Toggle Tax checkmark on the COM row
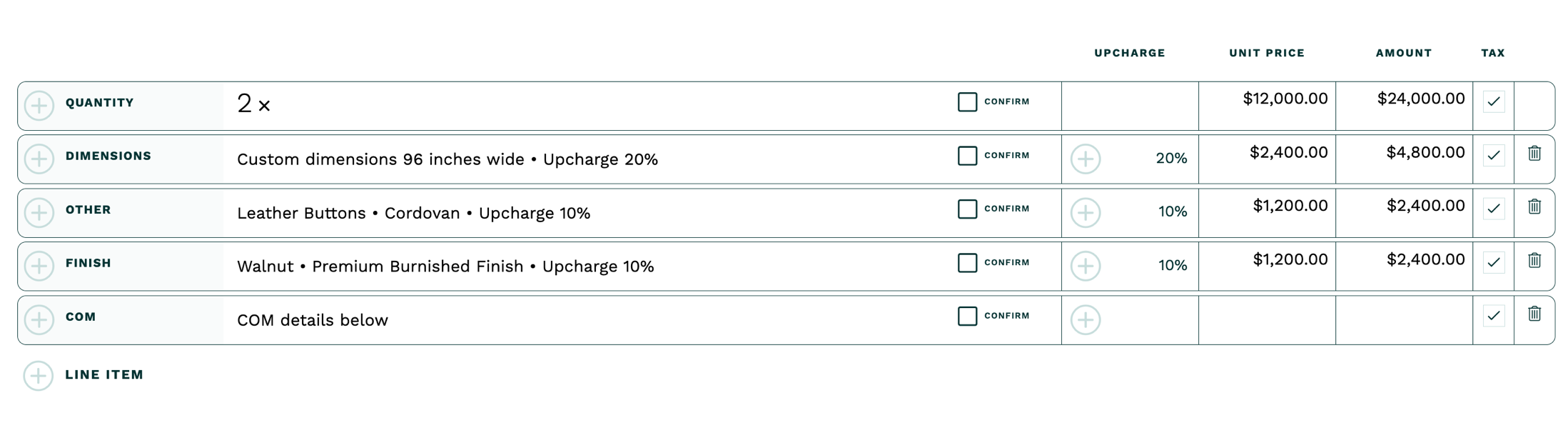Screen dimensions: 1568x423 coord(1493,316)
